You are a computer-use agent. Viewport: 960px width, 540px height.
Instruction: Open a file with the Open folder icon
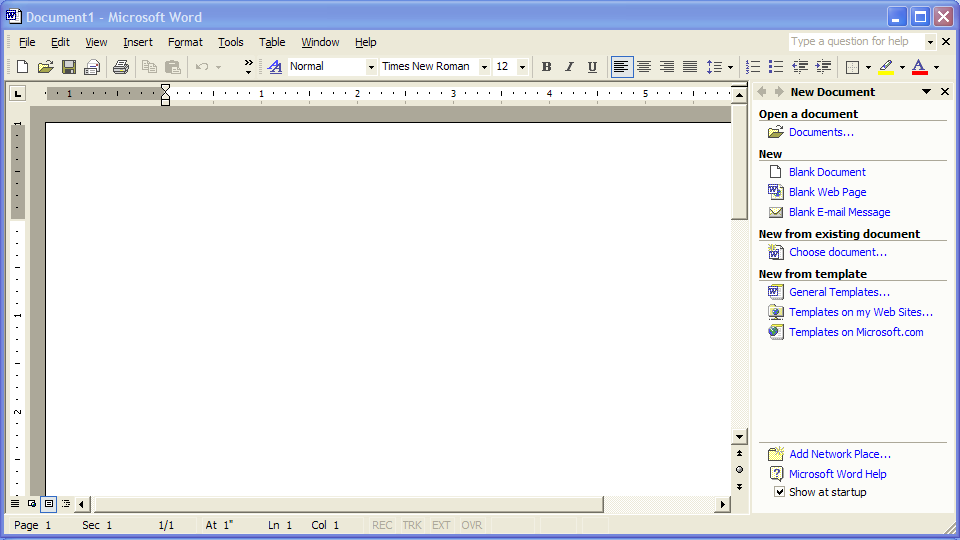tap(45, 67)
